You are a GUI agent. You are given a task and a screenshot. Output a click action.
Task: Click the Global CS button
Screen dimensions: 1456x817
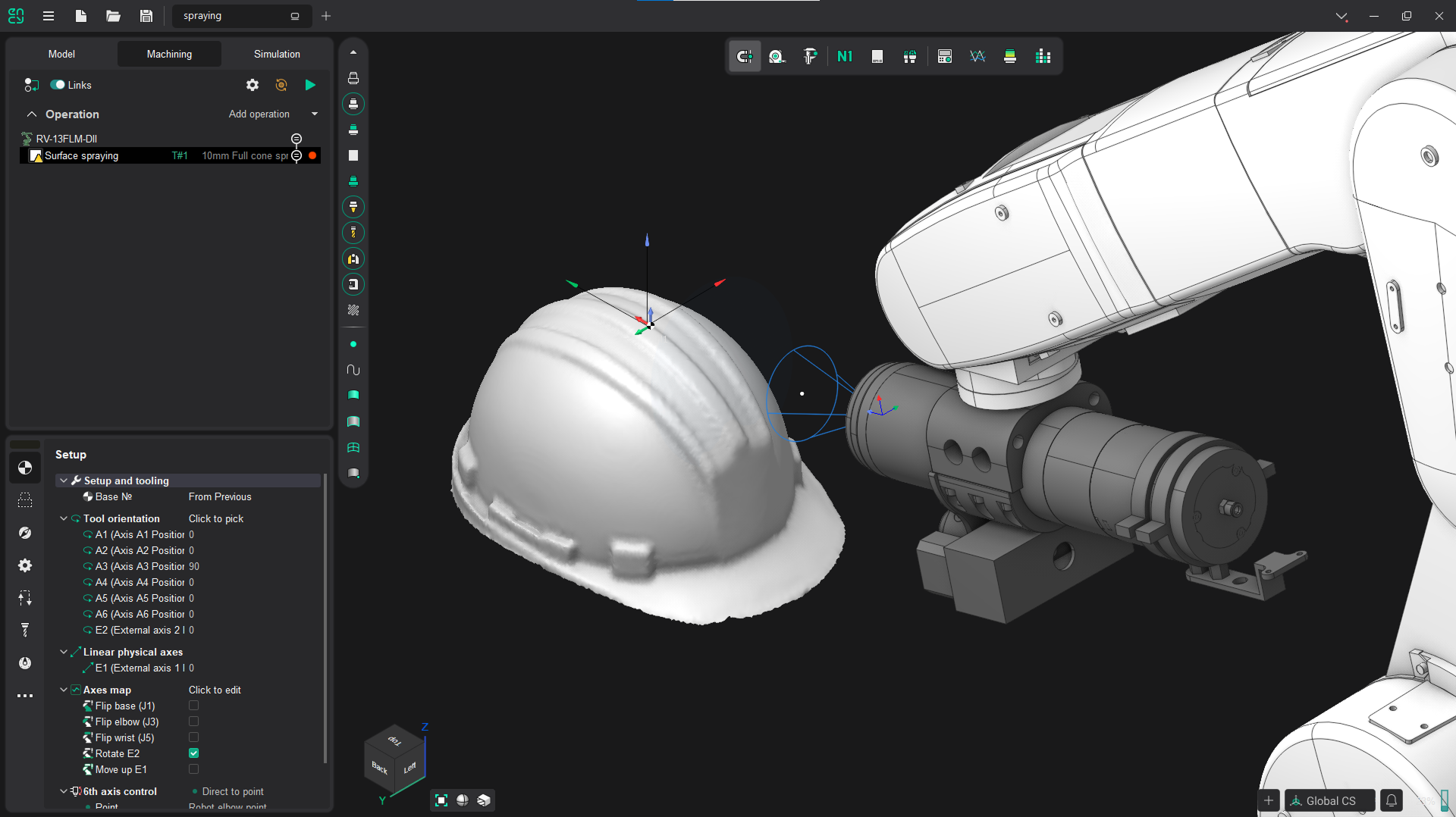coord(1330,800)
